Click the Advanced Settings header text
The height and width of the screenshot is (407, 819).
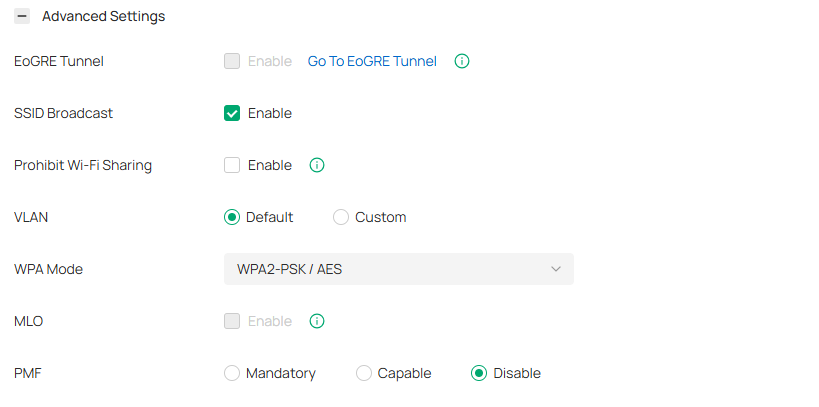coord(103,17)
